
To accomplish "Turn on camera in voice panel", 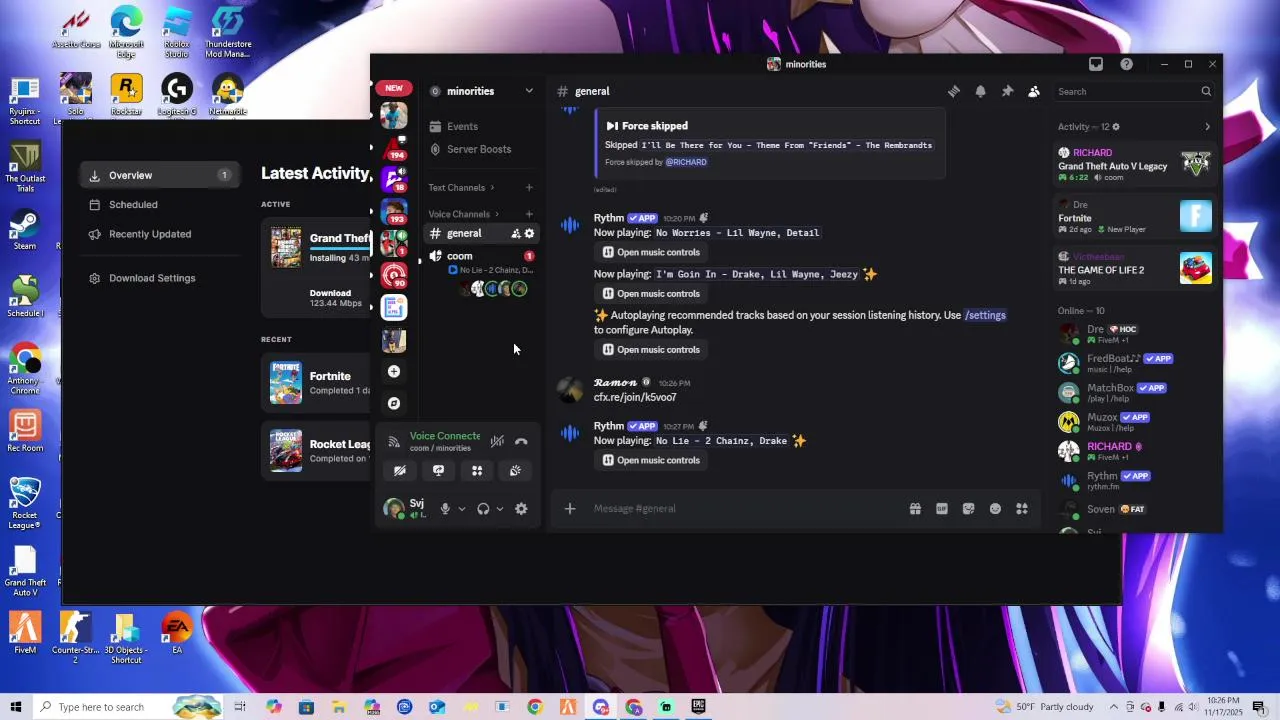I will click(x=399, y=471).
